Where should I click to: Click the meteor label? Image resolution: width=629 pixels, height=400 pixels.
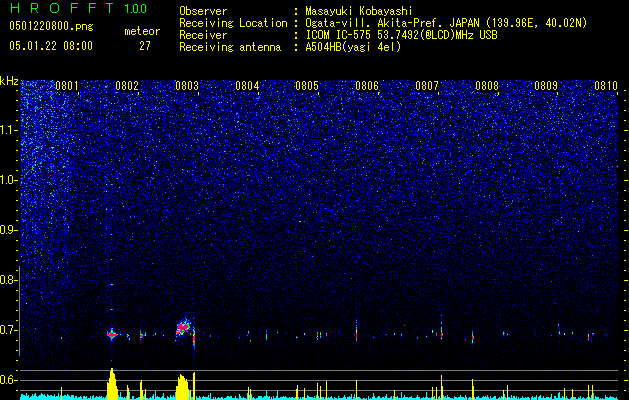pos(142,31)
